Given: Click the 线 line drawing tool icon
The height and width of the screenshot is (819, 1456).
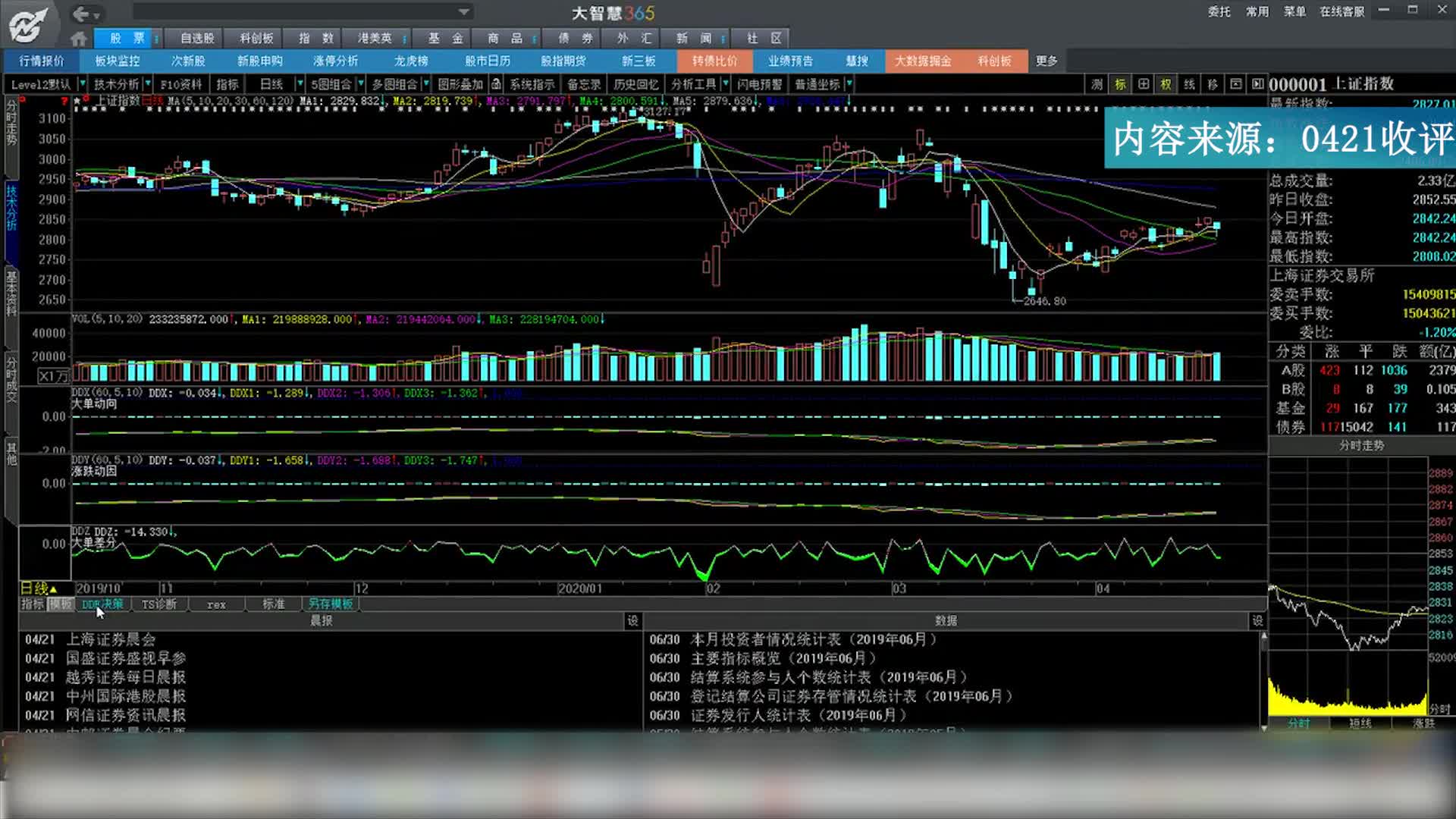Looking at the screenshot, I should tap(1190, 84).
